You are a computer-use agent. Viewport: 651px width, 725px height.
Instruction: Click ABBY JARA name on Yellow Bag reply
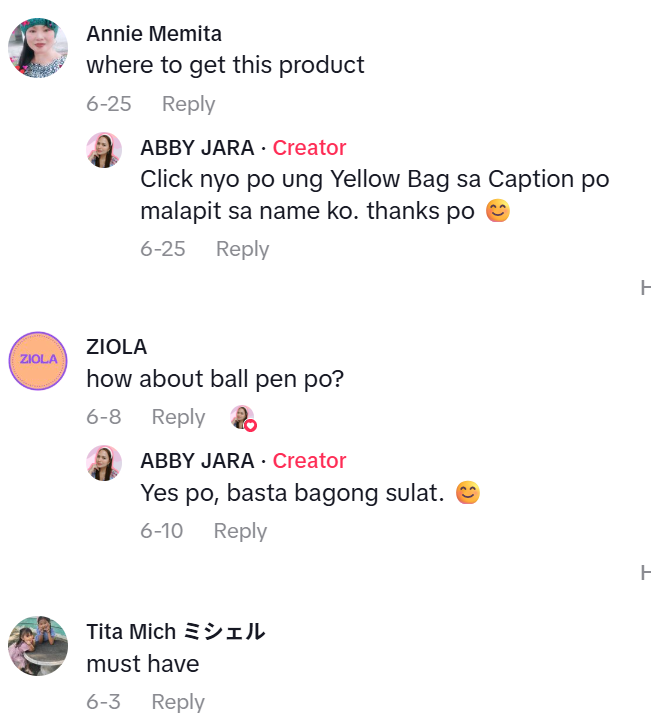click(197, 148)
